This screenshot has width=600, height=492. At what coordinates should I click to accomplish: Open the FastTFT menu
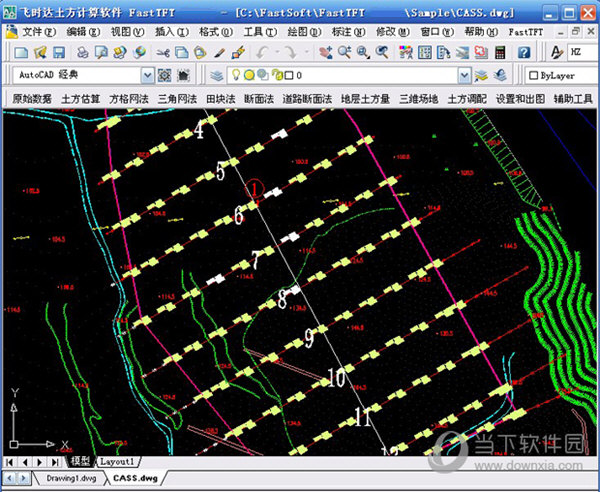click(x=526, y=32)
